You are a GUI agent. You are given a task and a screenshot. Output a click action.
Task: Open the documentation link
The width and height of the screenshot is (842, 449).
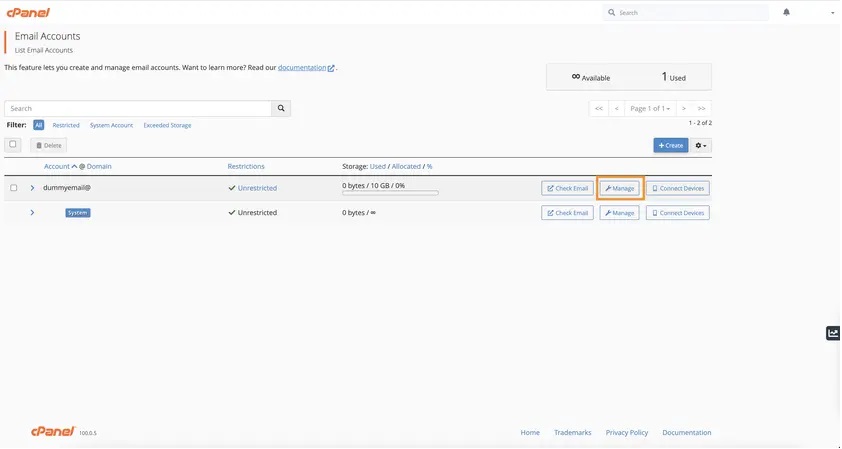(x=304, y=67)
